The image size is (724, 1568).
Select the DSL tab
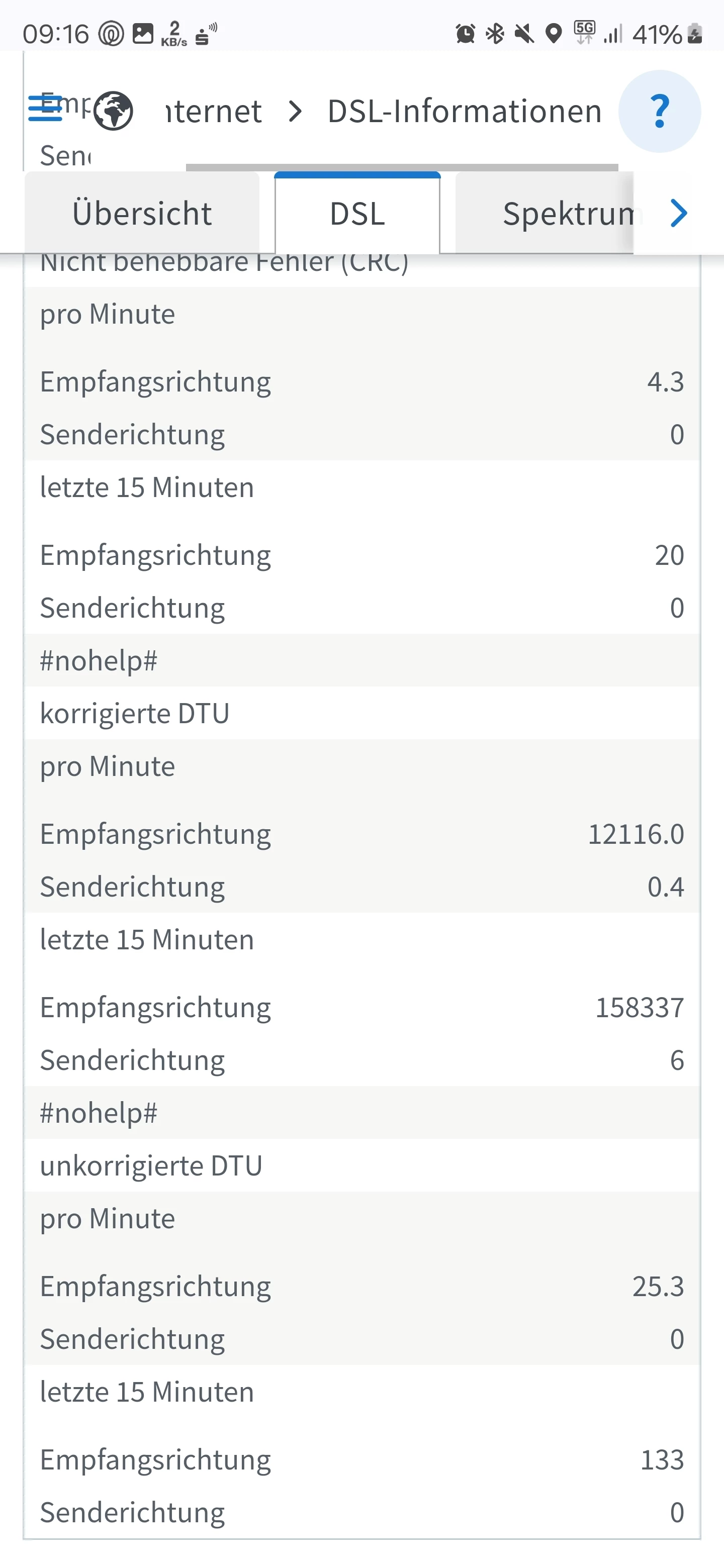tap(357, 214)
